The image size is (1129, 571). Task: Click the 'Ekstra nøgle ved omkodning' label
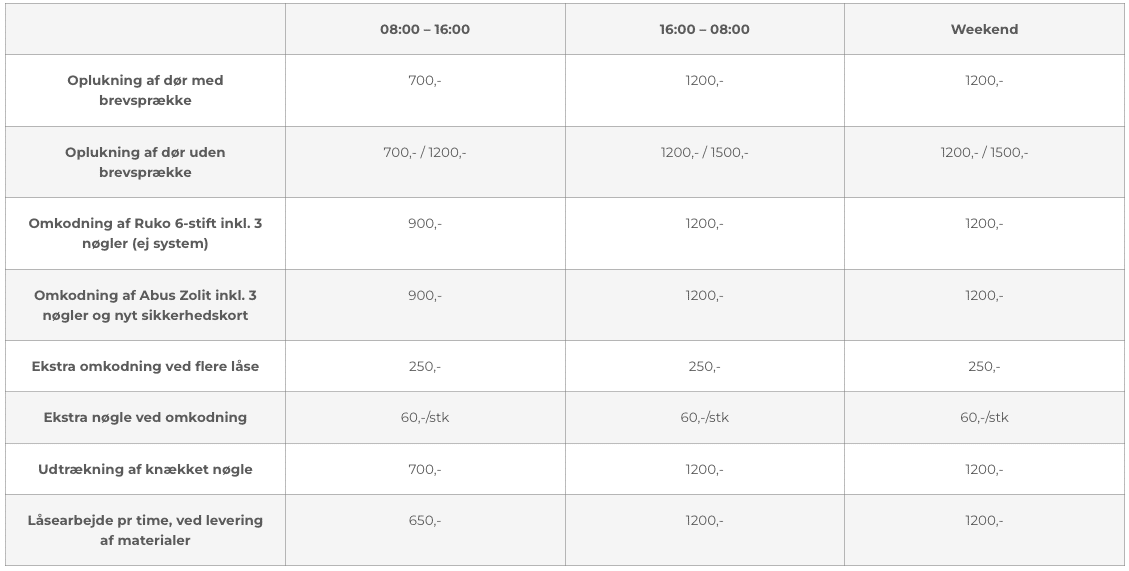[x=145, y=418]
